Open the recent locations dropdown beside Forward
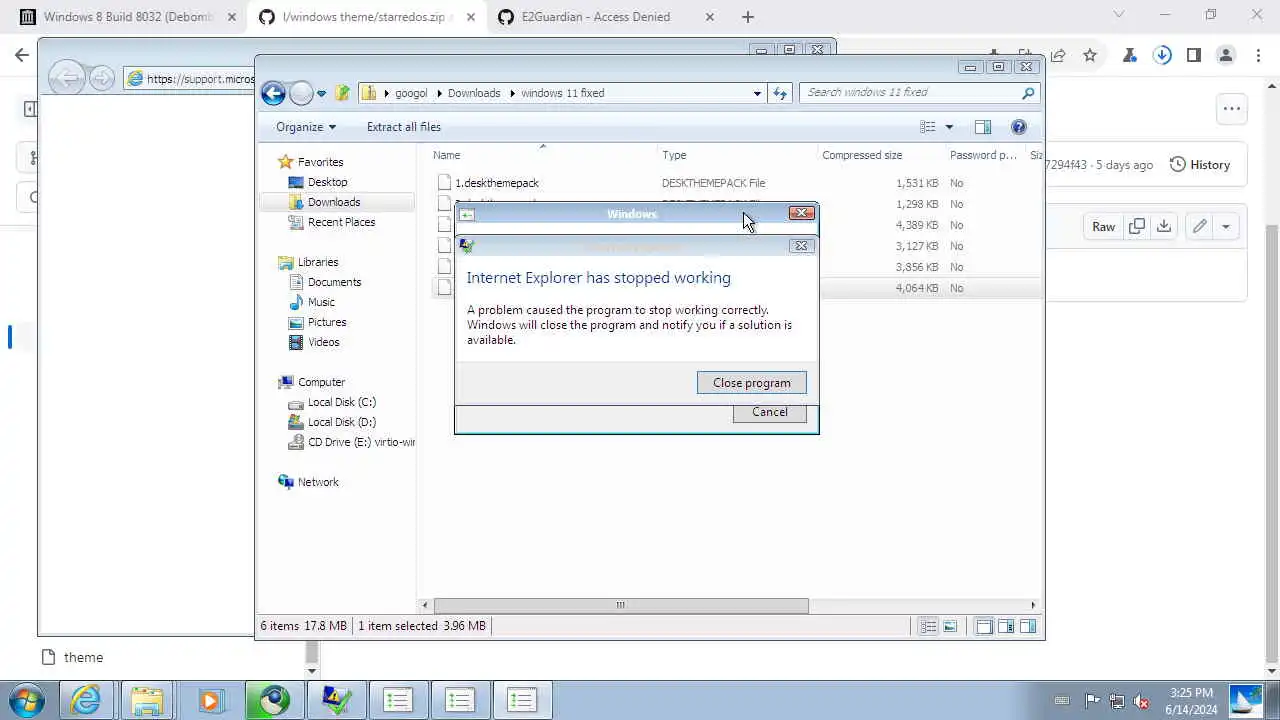Viewport: 1280px width, 720px height. point(321,93)
